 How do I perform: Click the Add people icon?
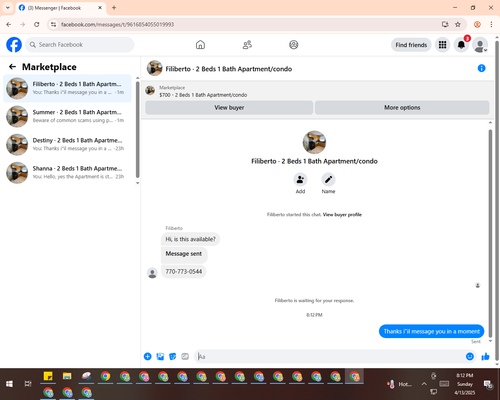[x=300, y=179]
